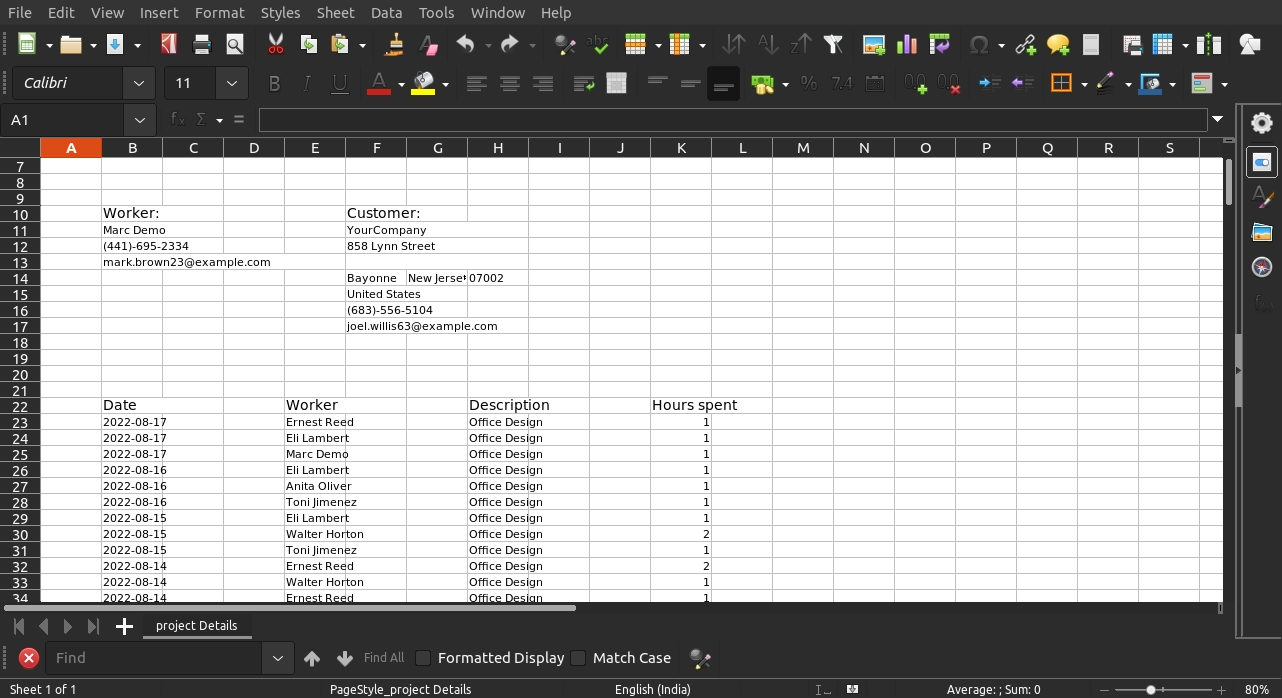This screenshot has width=1282, height=698.
Task: Click Clear Direct Formatting eraser icon
Action: pyautogui.click(x=428, y=44)
